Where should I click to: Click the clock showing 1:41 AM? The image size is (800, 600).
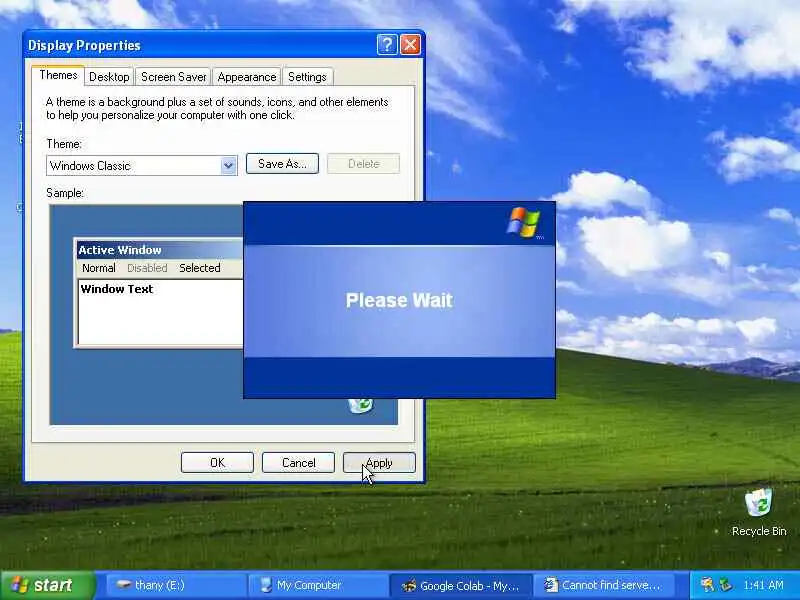763,585
